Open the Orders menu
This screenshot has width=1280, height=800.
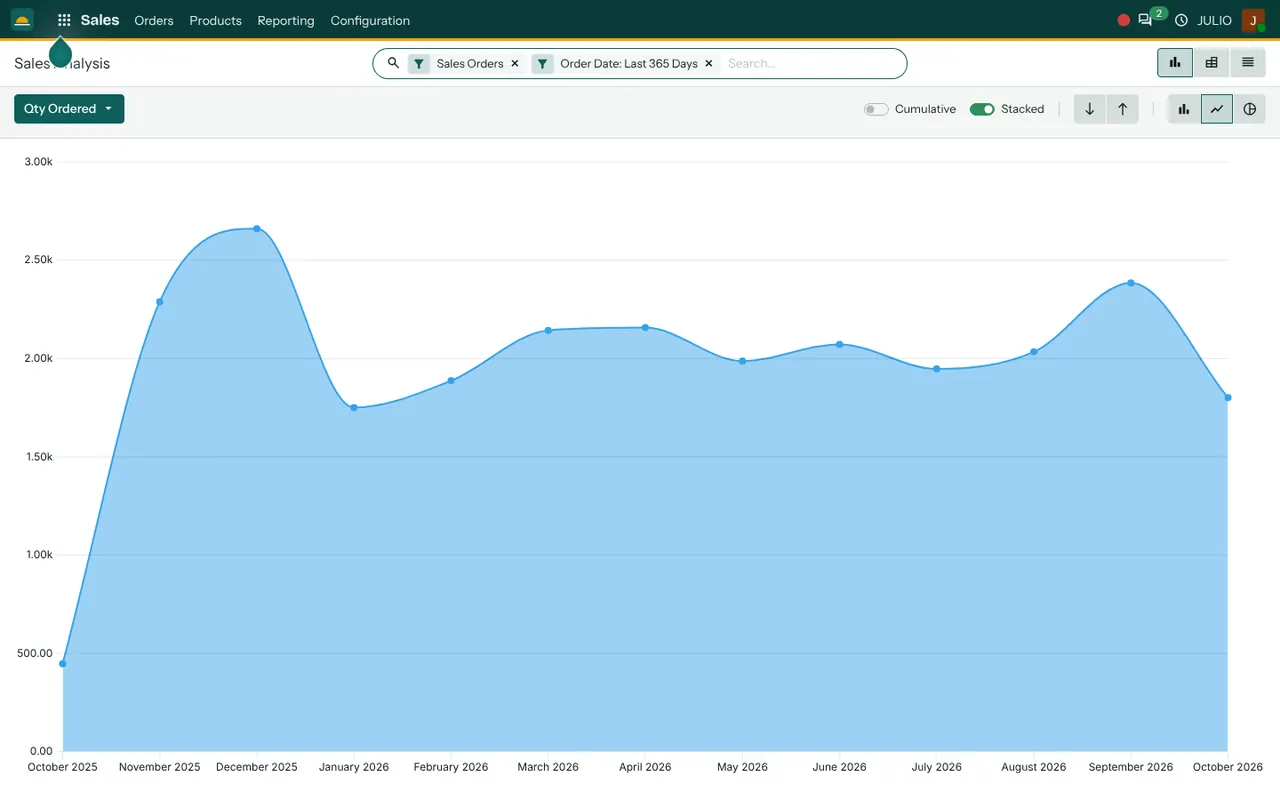point(154,20)
